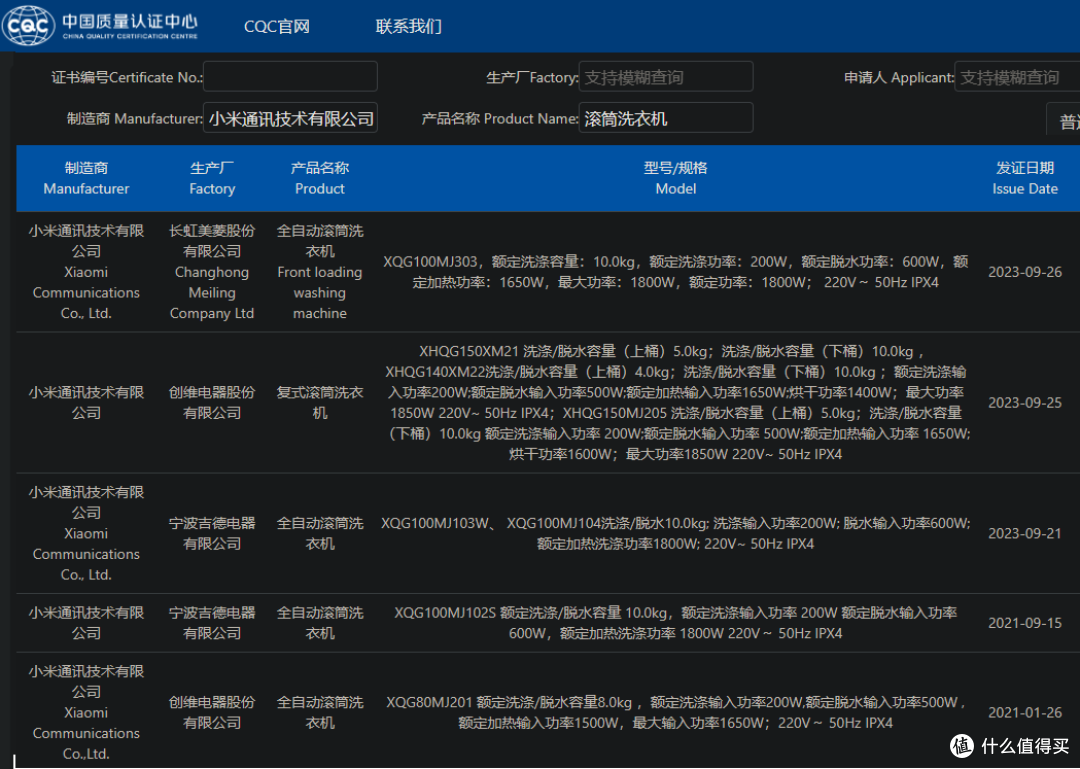Image resolution: width=1080 pixels, height=769 pixels.
Task: Click the 全自动滚筒洗衣机 product cell in the 2021-01-26 row
Action: click(320, 712)
